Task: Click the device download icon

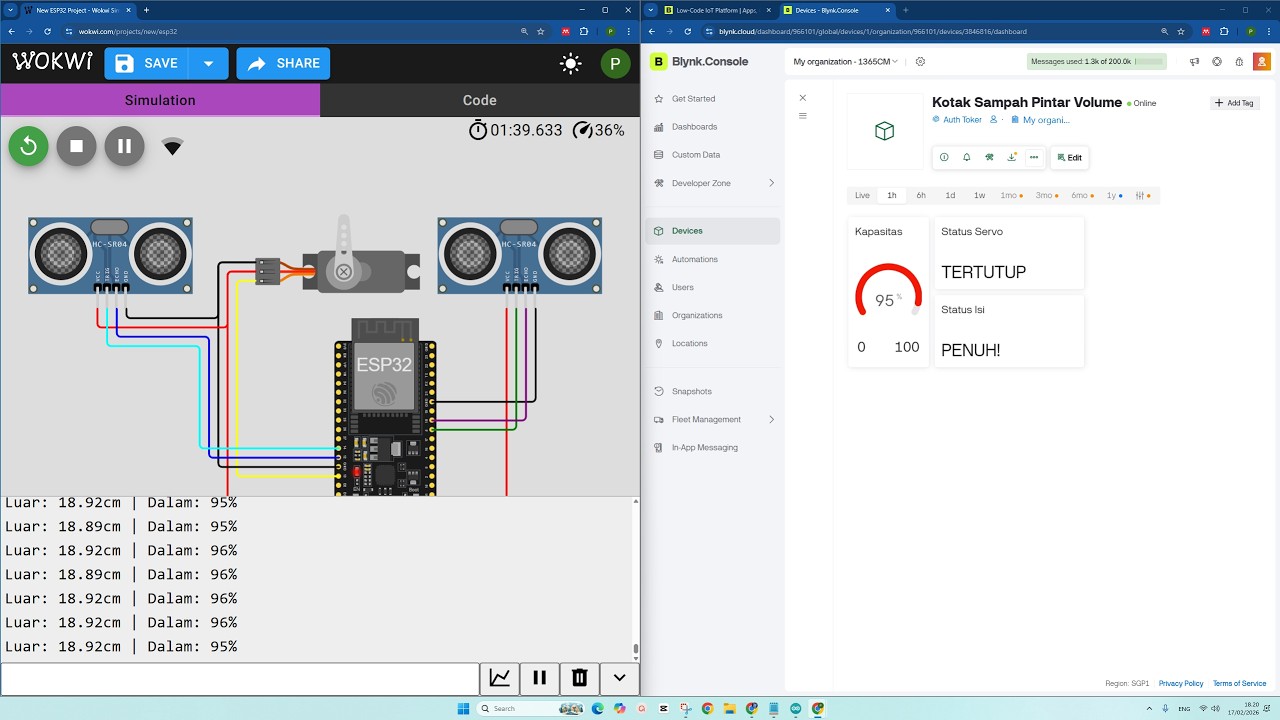Action: (x=1012, y=157)
